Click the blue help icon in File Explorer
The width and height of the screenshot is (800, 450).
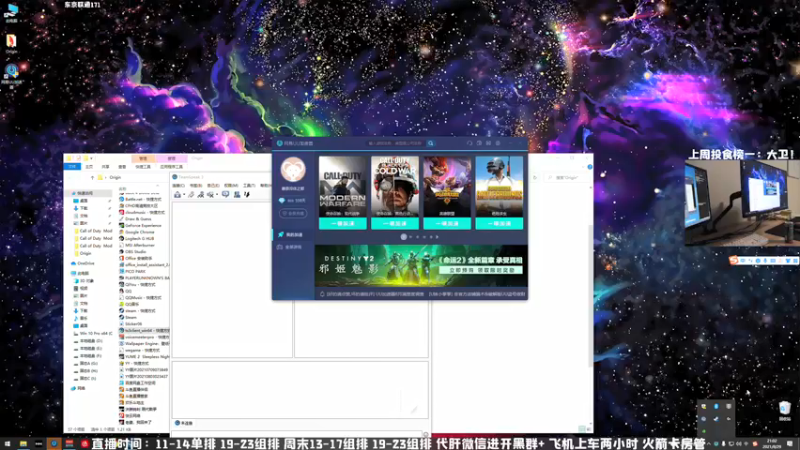click(x=590, y=167)
